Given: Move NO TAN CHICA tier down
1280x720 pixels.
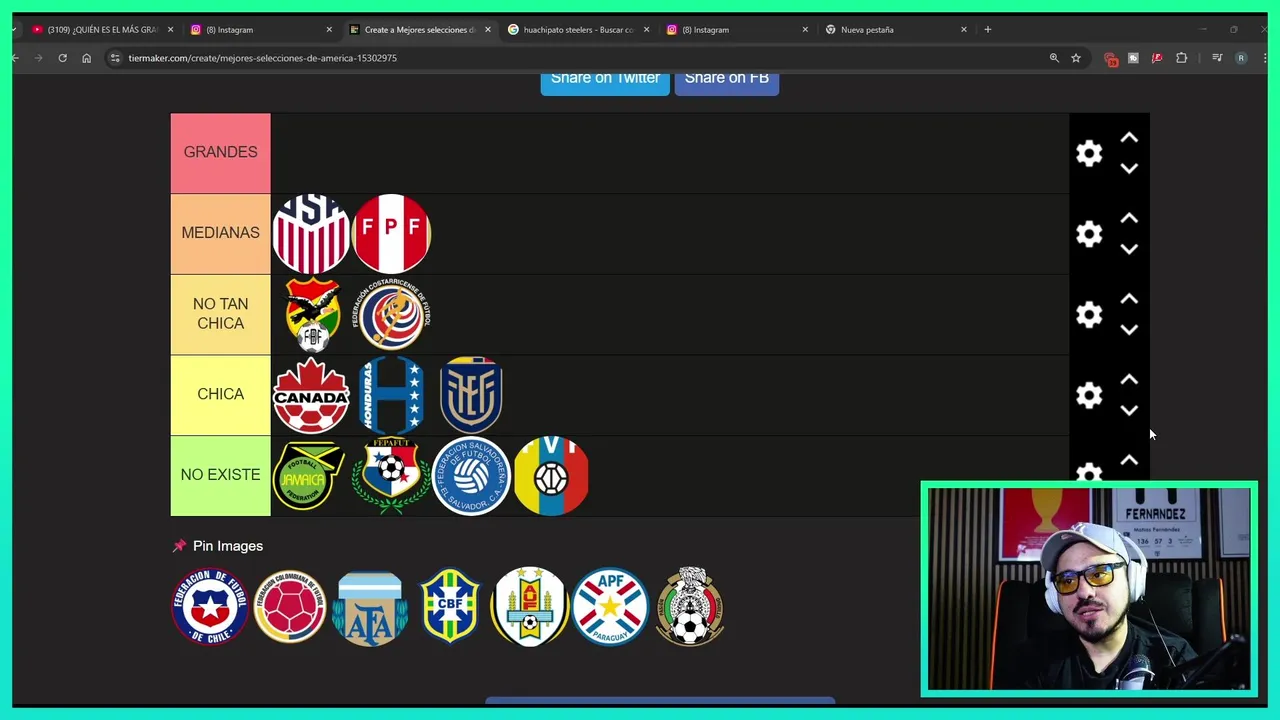Looking at the screenshot, I should pos(1129,330).
